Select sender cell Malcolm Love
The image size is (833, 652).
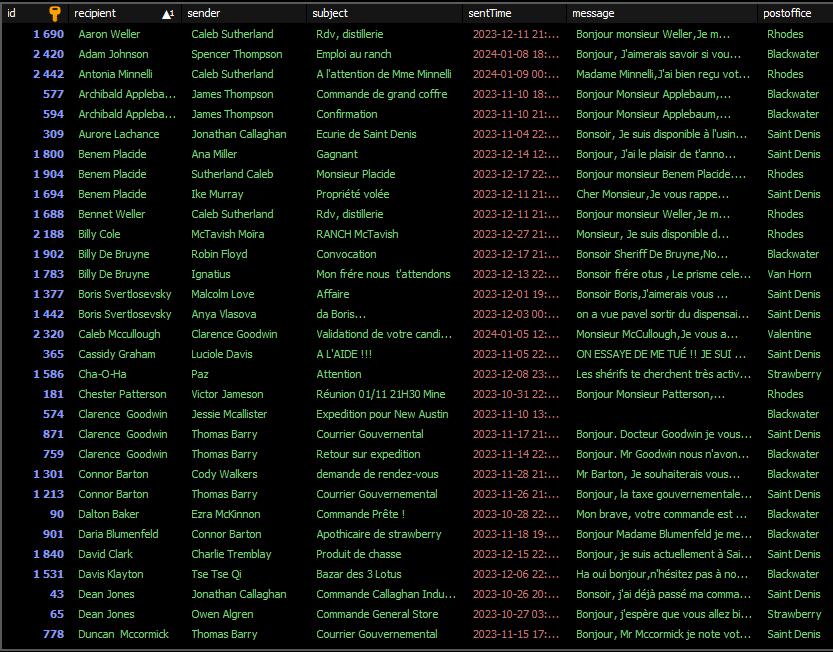[x=223, y=294]
